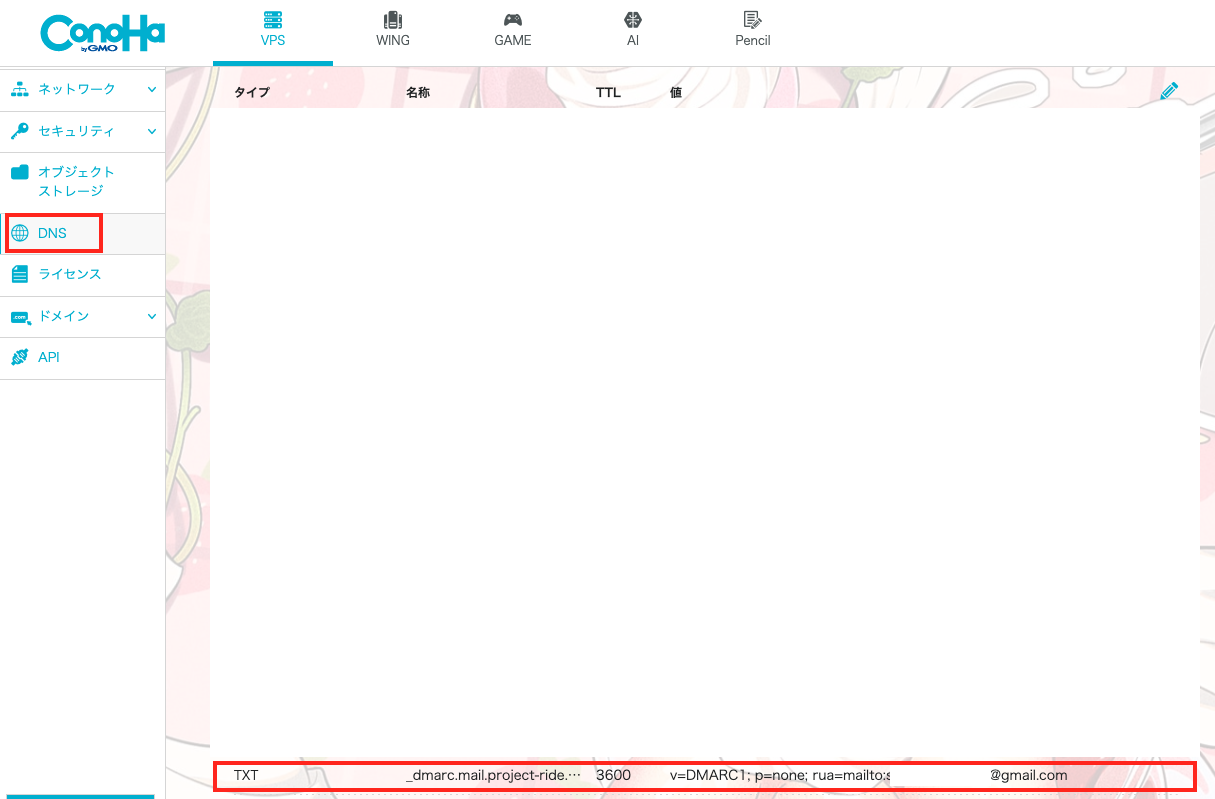The width and height of the screenshot is (1215, 799).
Task: Switch to the GAME tab
Action: pyautogui.click(x=513, y=32)
